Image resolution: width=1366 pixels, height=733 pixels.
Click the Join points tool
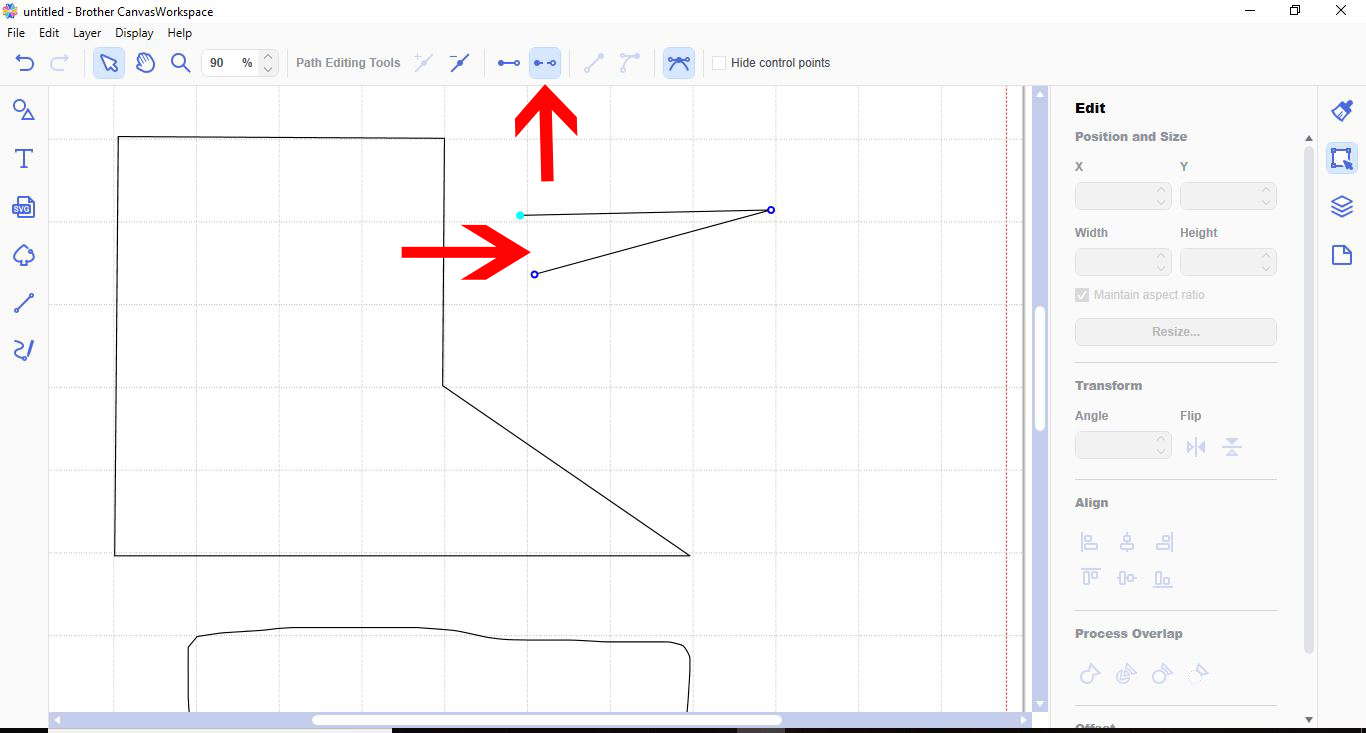point(509,63)
